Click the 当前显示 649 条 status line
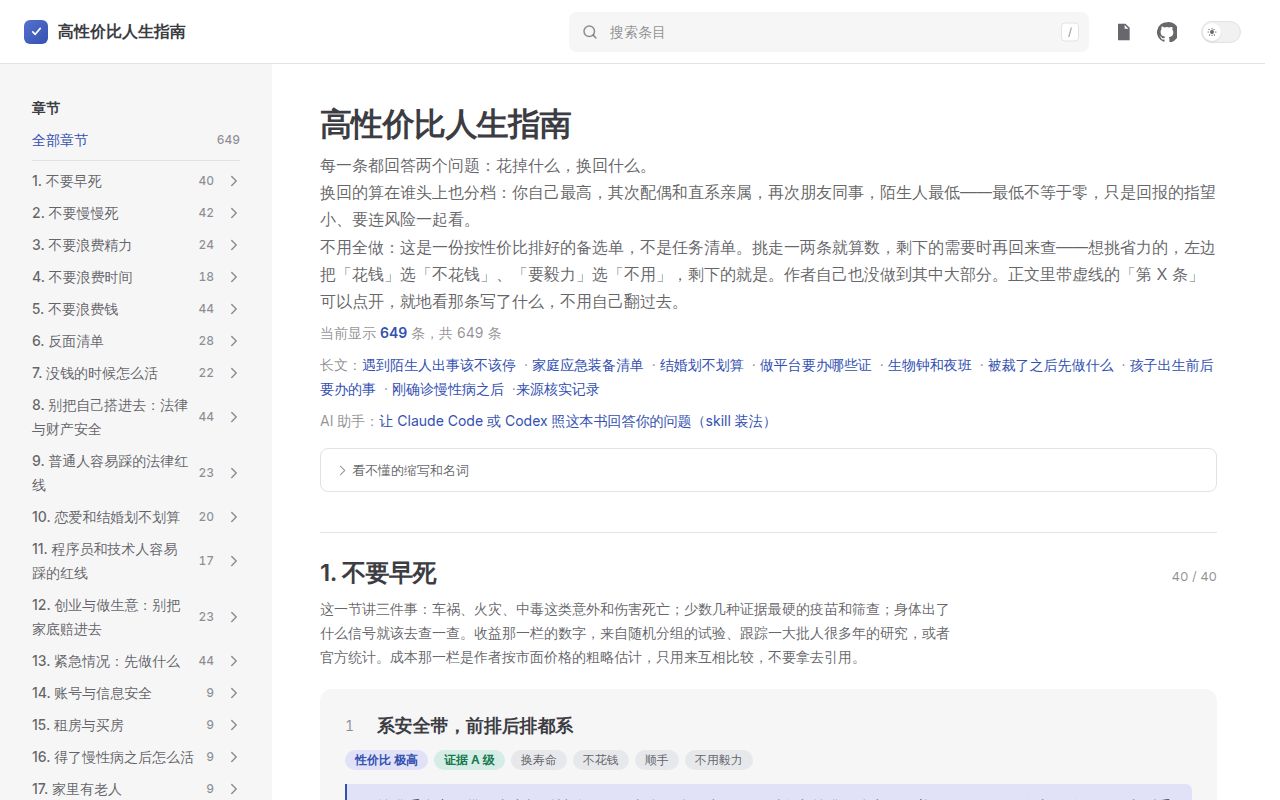 pyautogui.click(x=411, y=333)
